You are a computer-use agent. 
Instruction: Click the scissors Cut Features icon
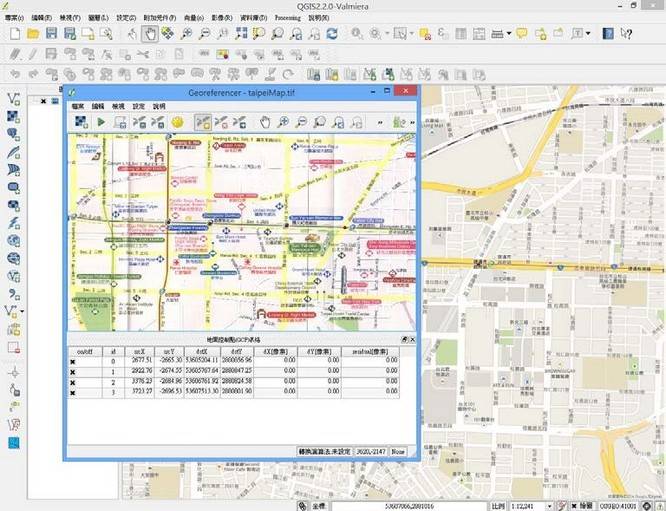pyautogui.click(x=143, y=54)
